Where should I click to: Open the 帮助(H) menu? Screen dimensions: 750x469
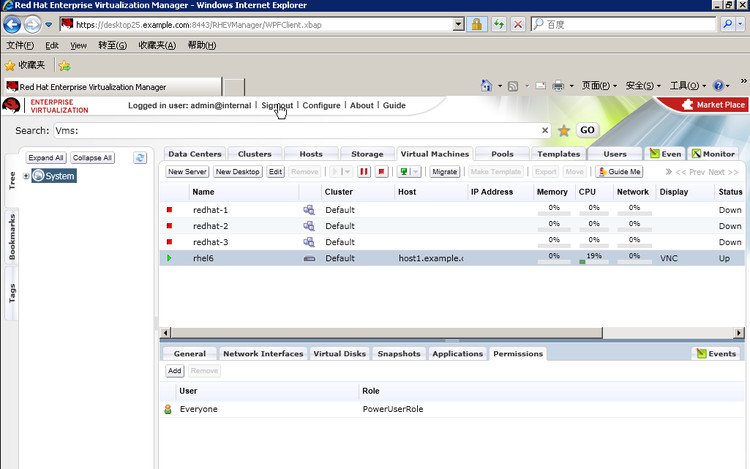point(201,45)
